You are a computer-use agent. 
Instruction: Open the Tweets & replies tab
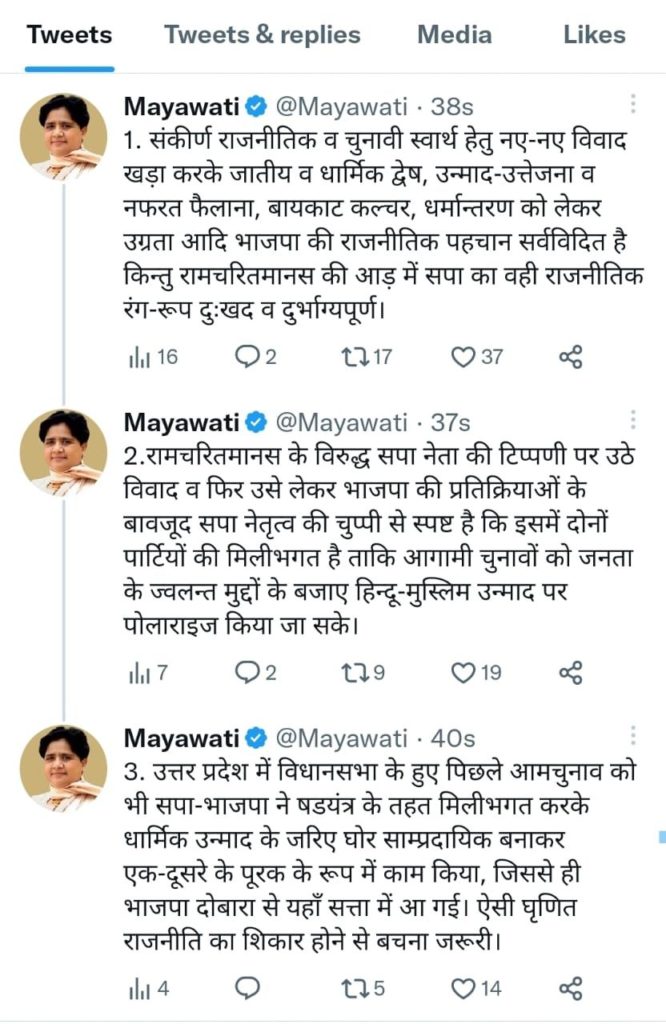262,35
